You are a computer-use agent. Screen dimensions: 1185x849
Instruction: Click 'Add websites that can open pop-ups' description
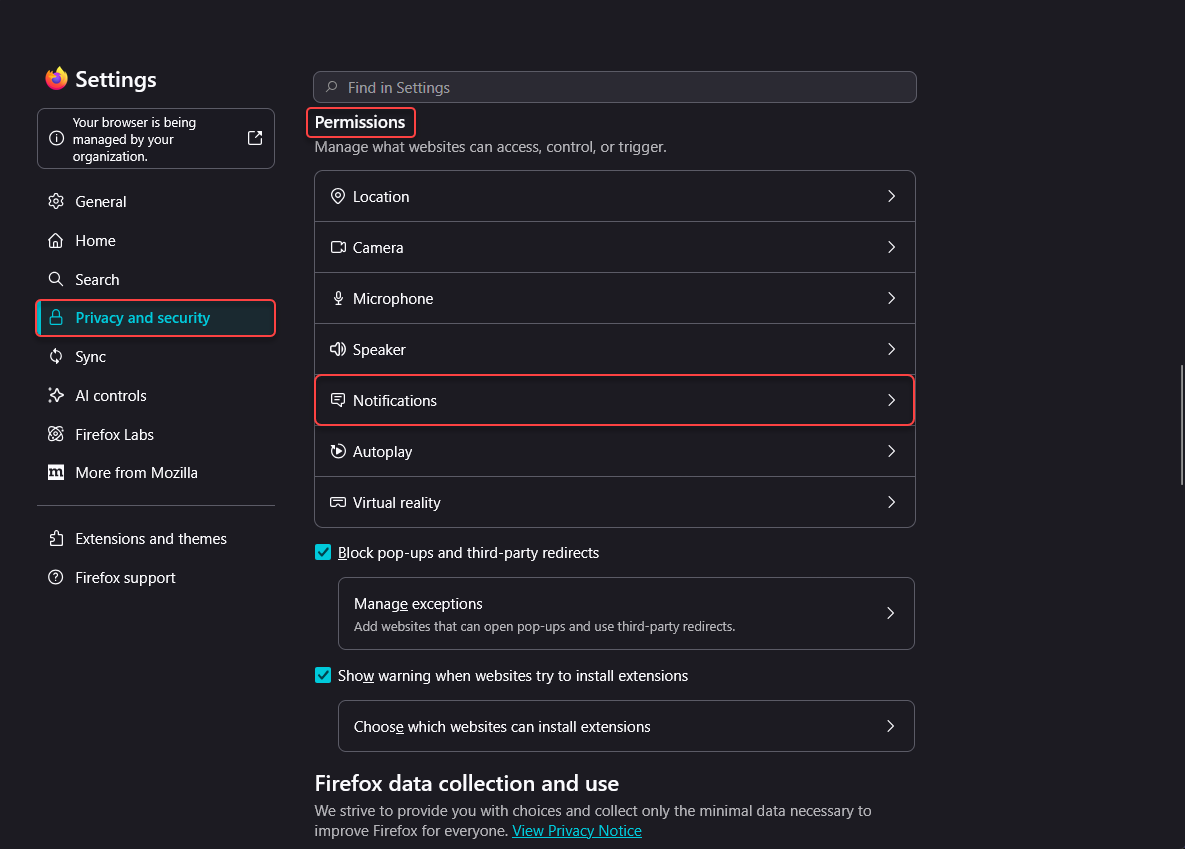click(544, 626)
